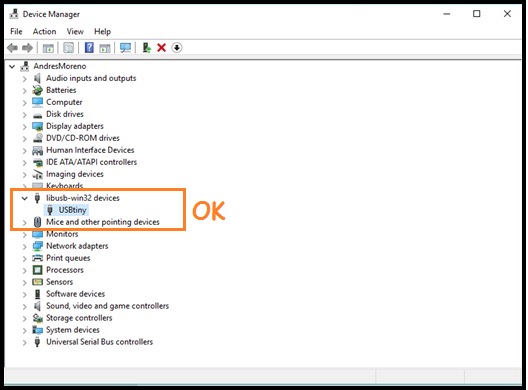Collapse the libusb-win32 devices category
Image resolution: width=528 pixels, height=390 pixels.
[24, 198]
